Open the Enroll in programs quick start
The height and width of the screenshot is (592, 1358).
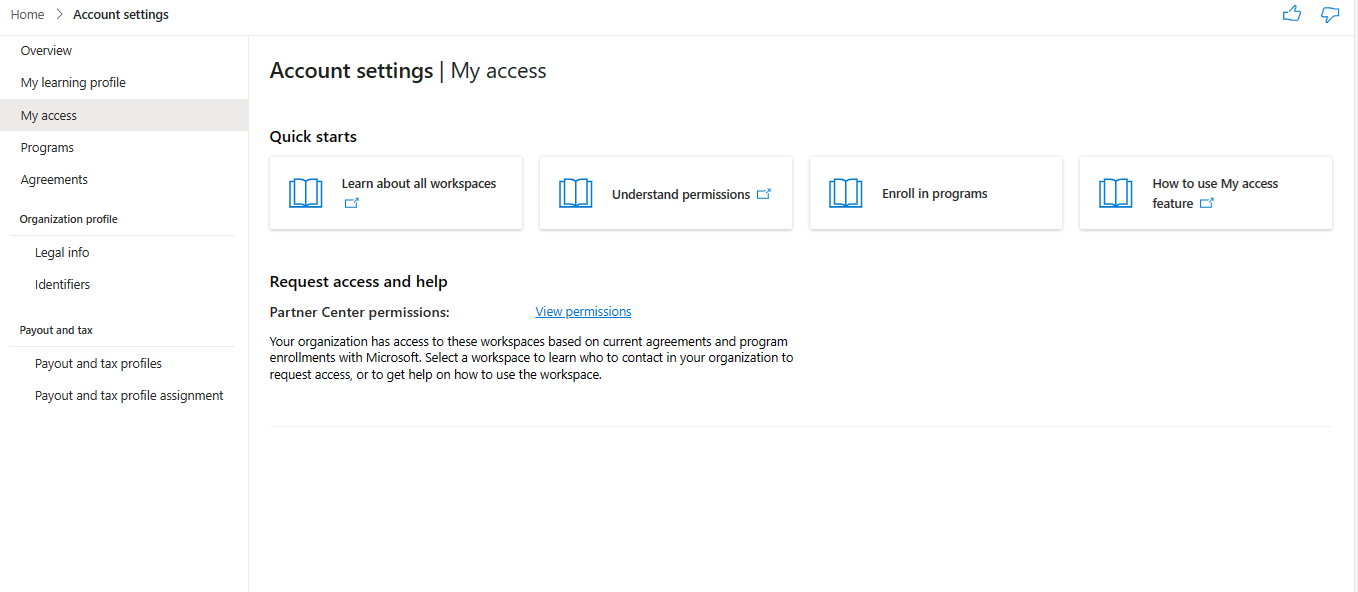(x=935, y=194)
